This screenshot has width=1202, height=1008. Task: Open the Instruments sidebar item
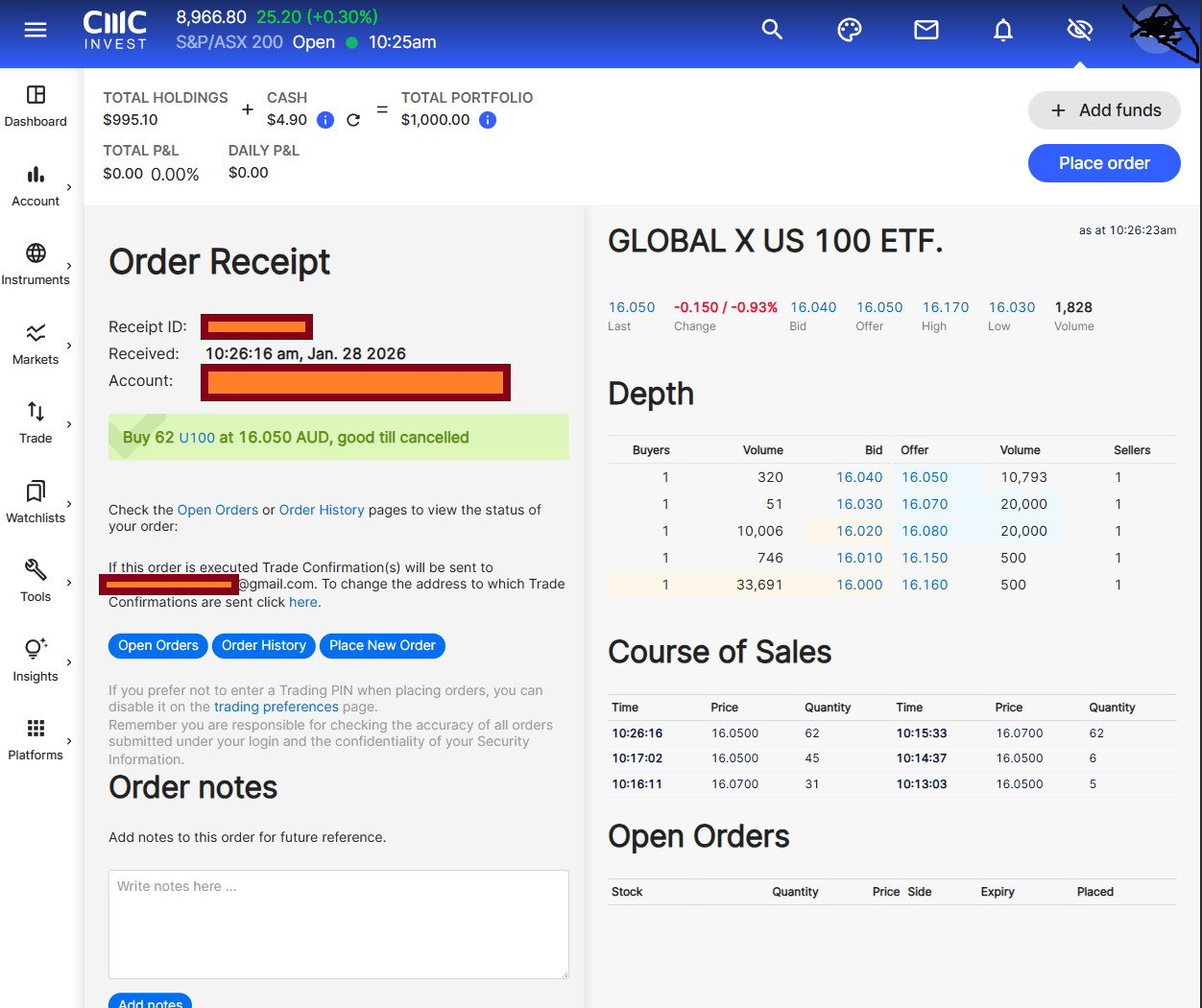(x=36, y=265)
